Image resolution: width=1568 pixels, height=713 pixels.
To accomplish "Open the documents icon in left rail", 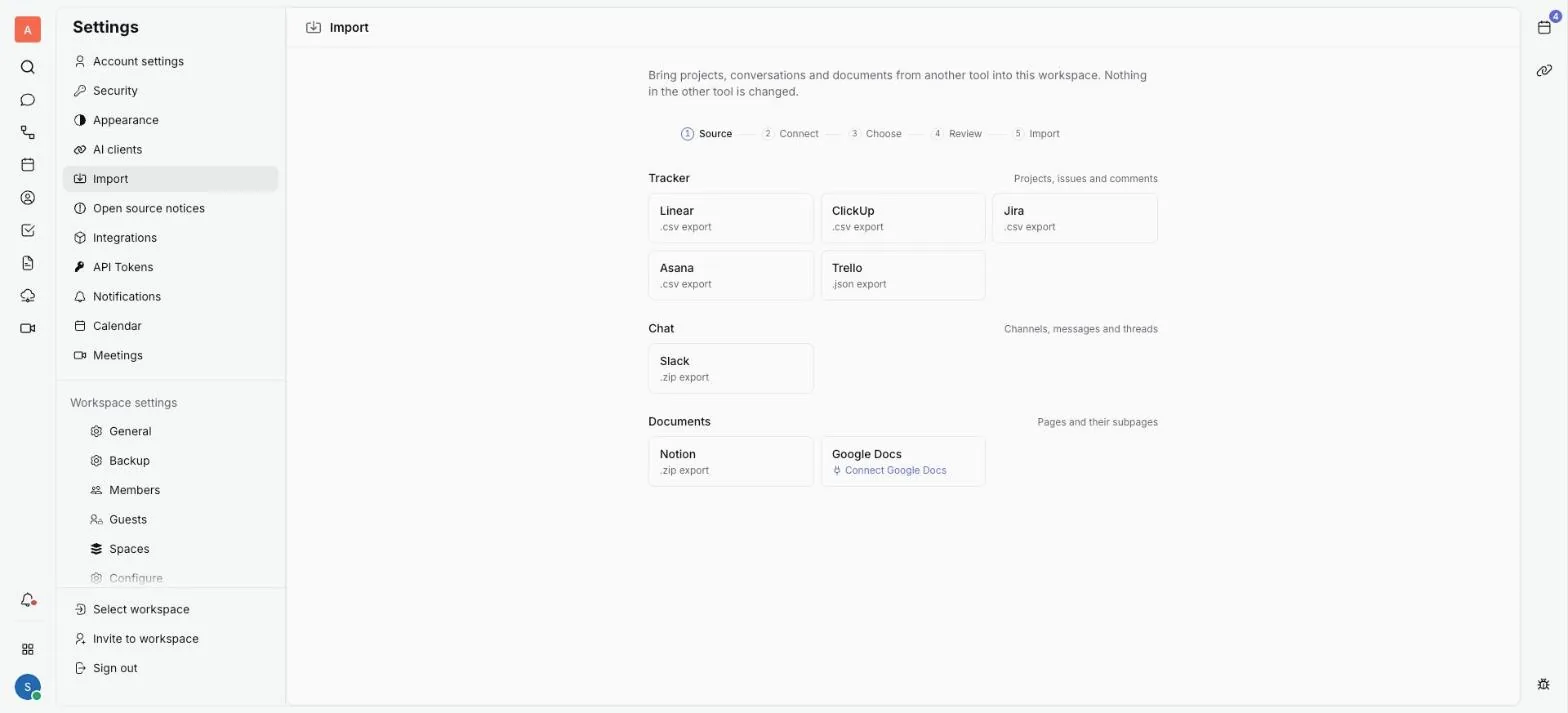I will [28, 263].
